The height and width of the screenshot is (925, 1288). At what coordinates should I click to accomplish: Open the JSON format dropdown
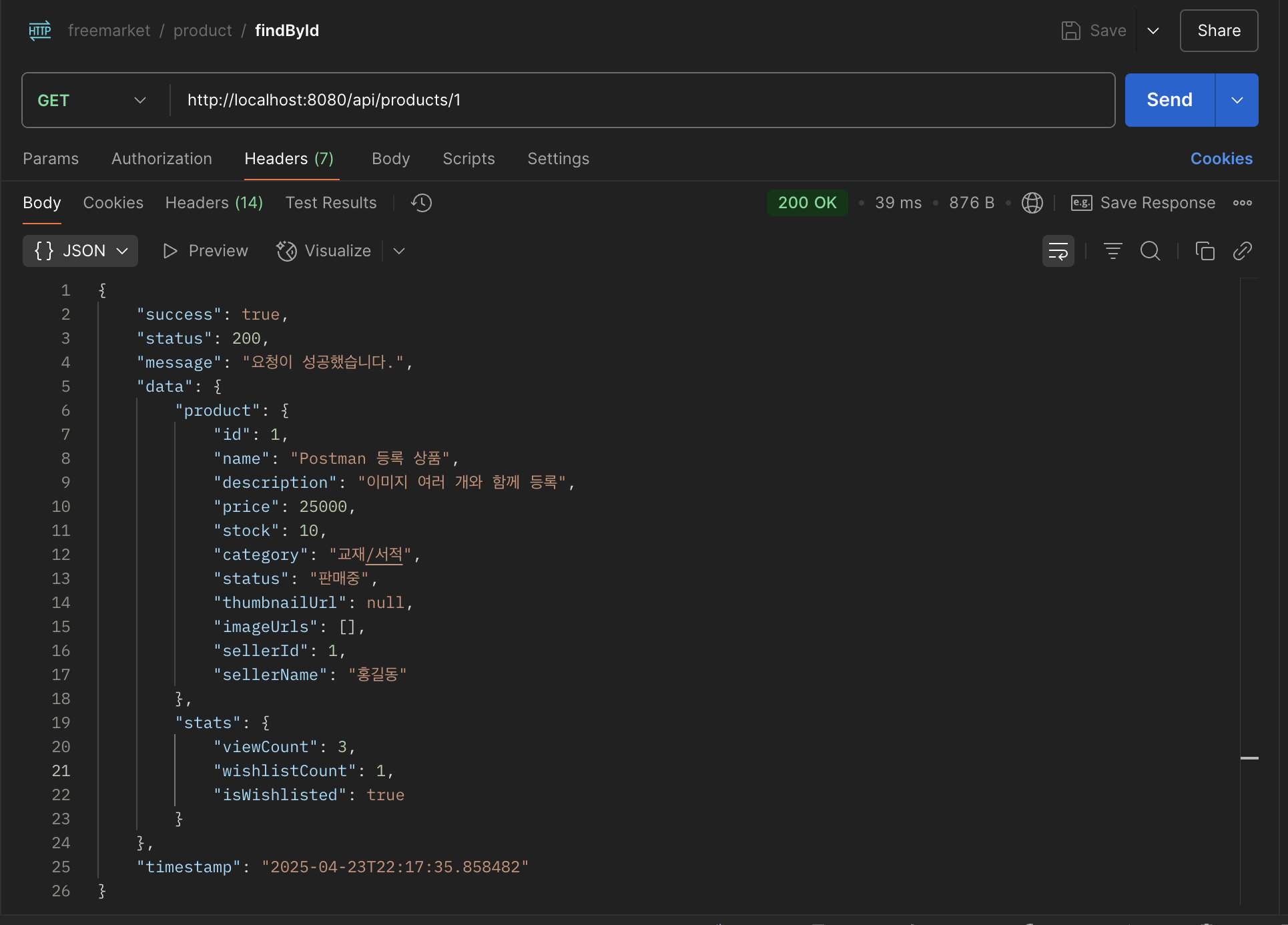(x=80, y=251)
